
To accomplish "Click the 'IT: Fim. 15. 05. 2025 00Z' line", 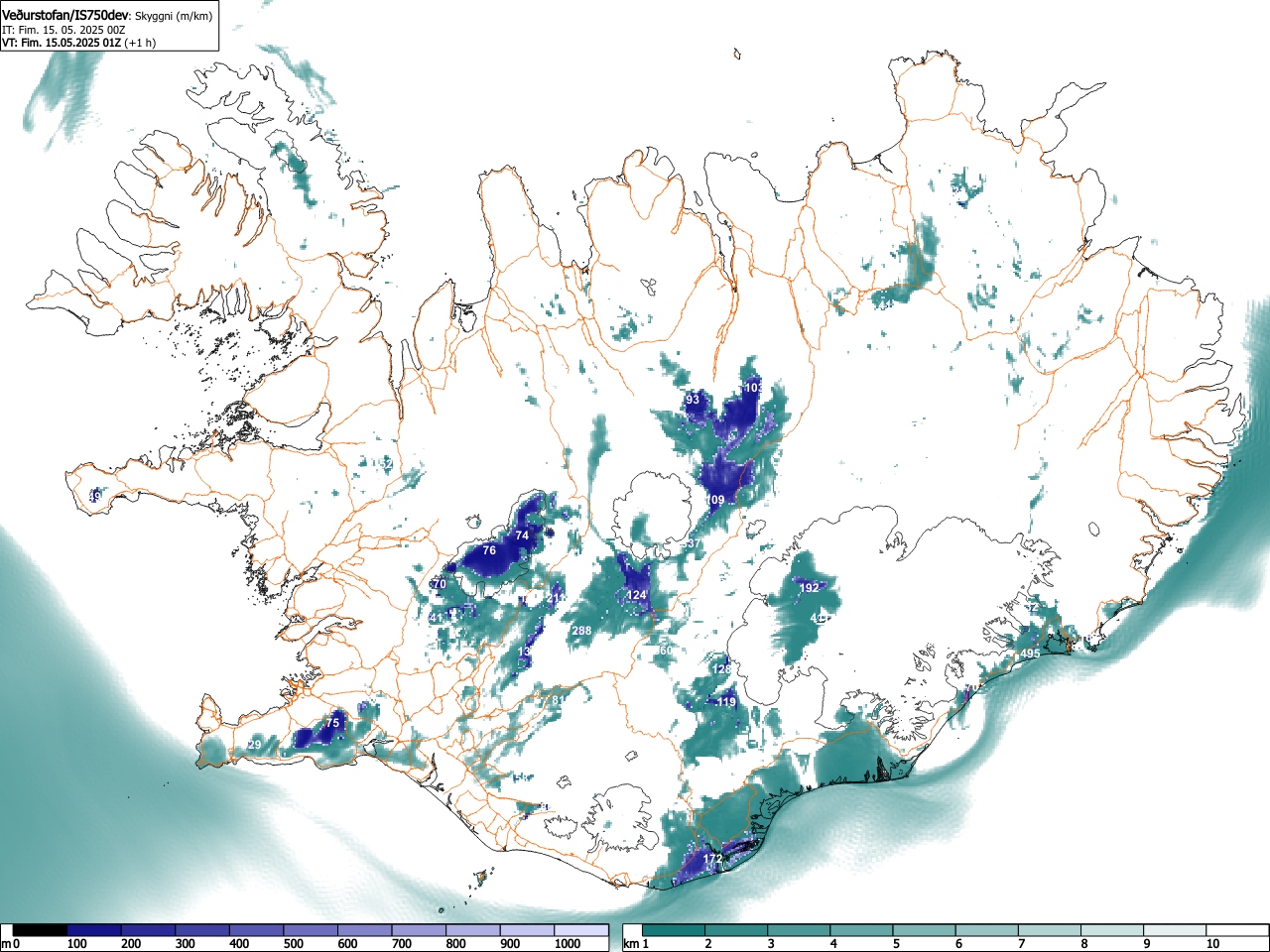I will 63,30.
